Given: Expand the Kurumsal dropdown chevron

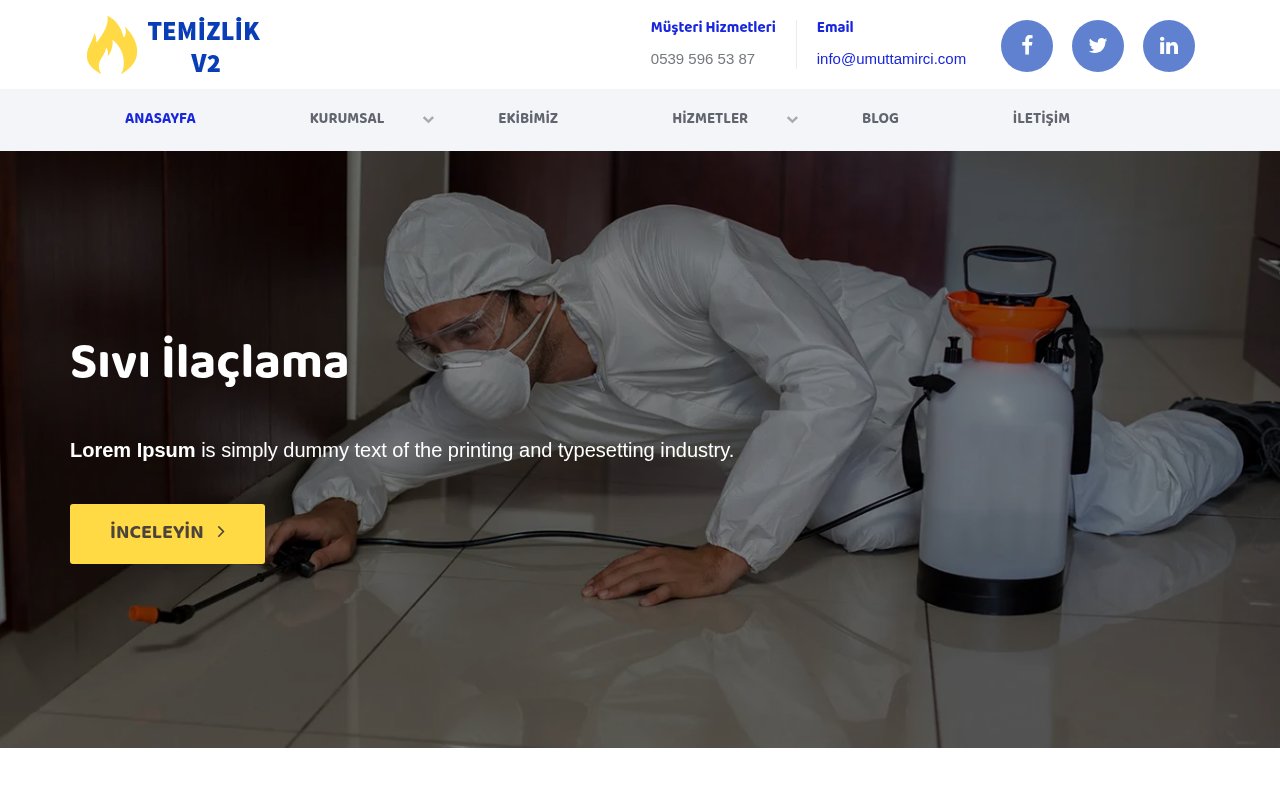Looking at the screenshot, I should 428,119.
